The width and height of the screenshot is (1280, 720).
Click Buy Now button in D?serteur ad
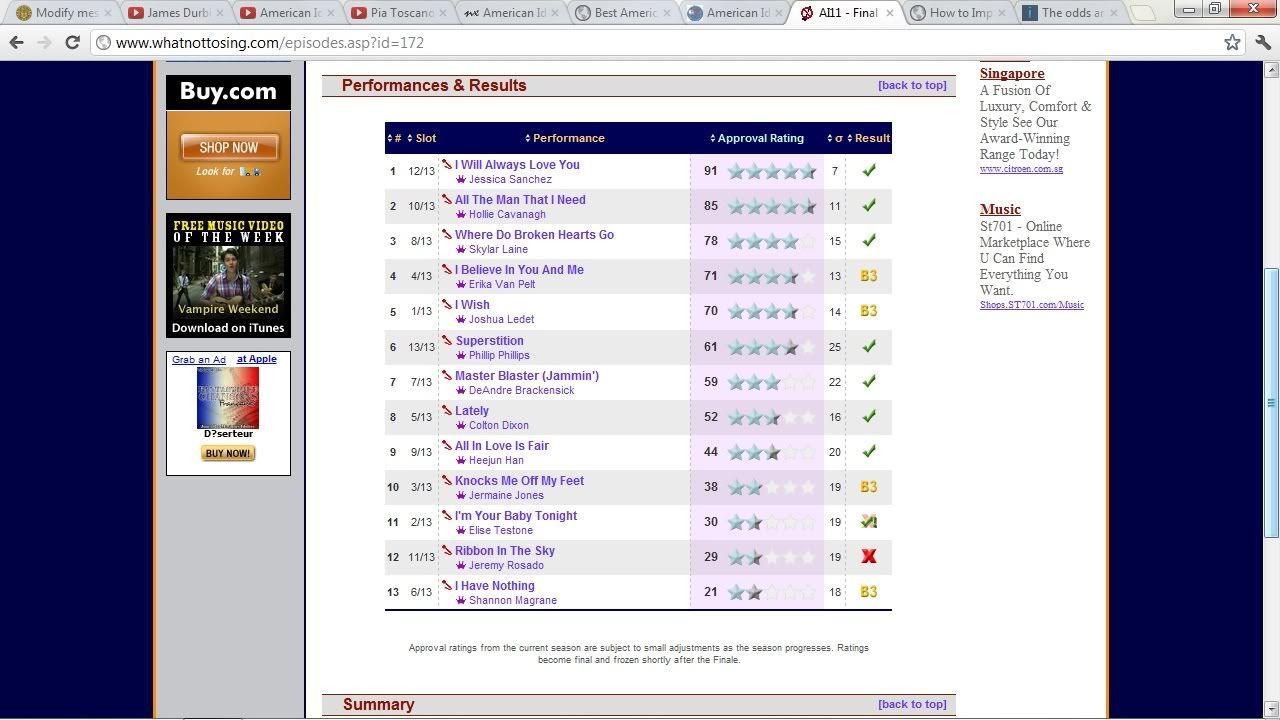click(228, 453)
